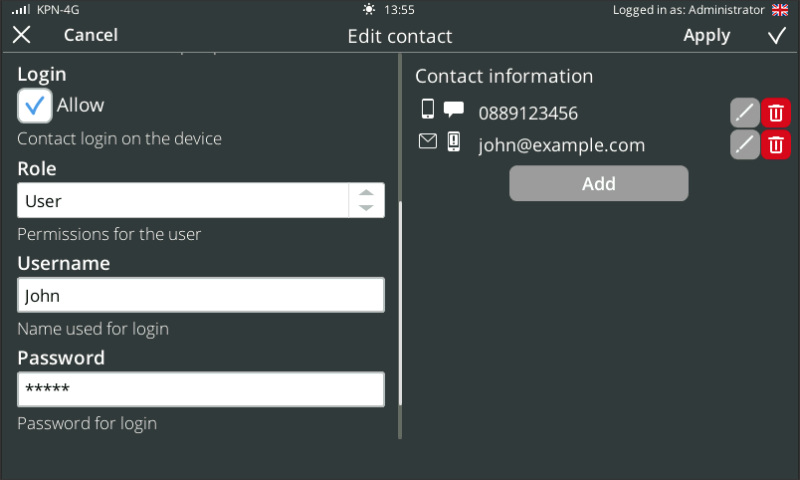Click the envelope email icon
The width and height of the screenshot is (800, 480).
tap(428, 143)
